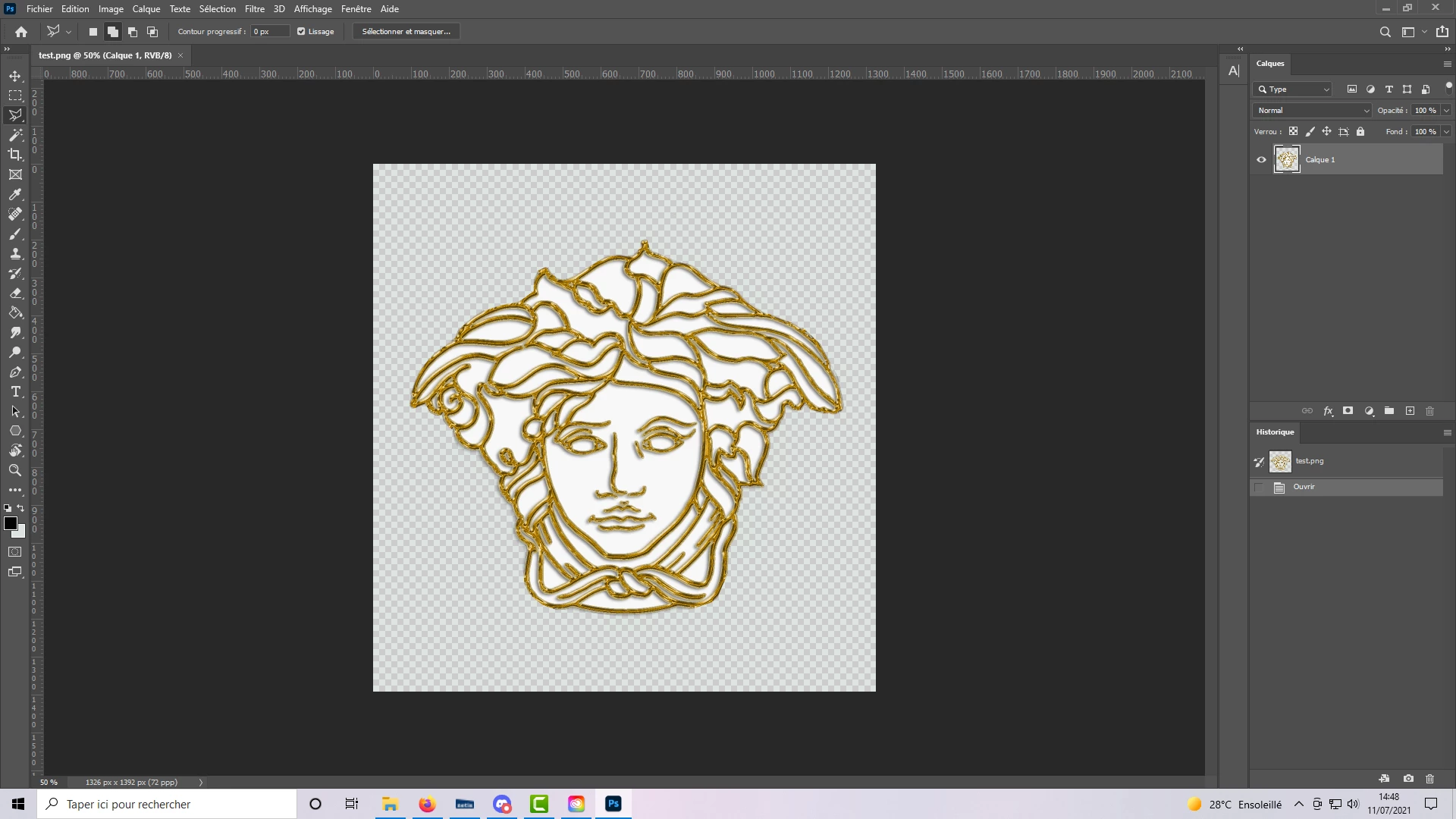1456x819 pixels.
Task: Open the Filtre menu
Action: click(x=254, y=9)
